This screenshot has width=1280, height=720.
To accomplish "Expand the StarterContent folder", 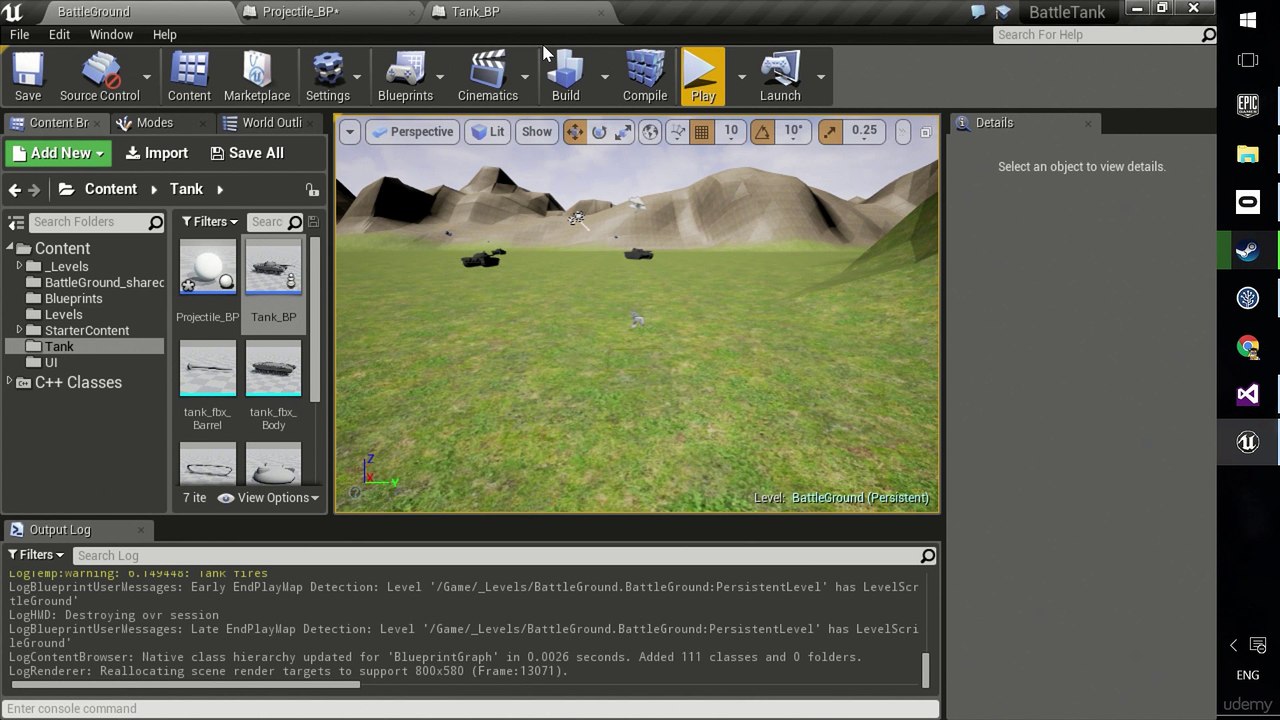I will 19,331.
